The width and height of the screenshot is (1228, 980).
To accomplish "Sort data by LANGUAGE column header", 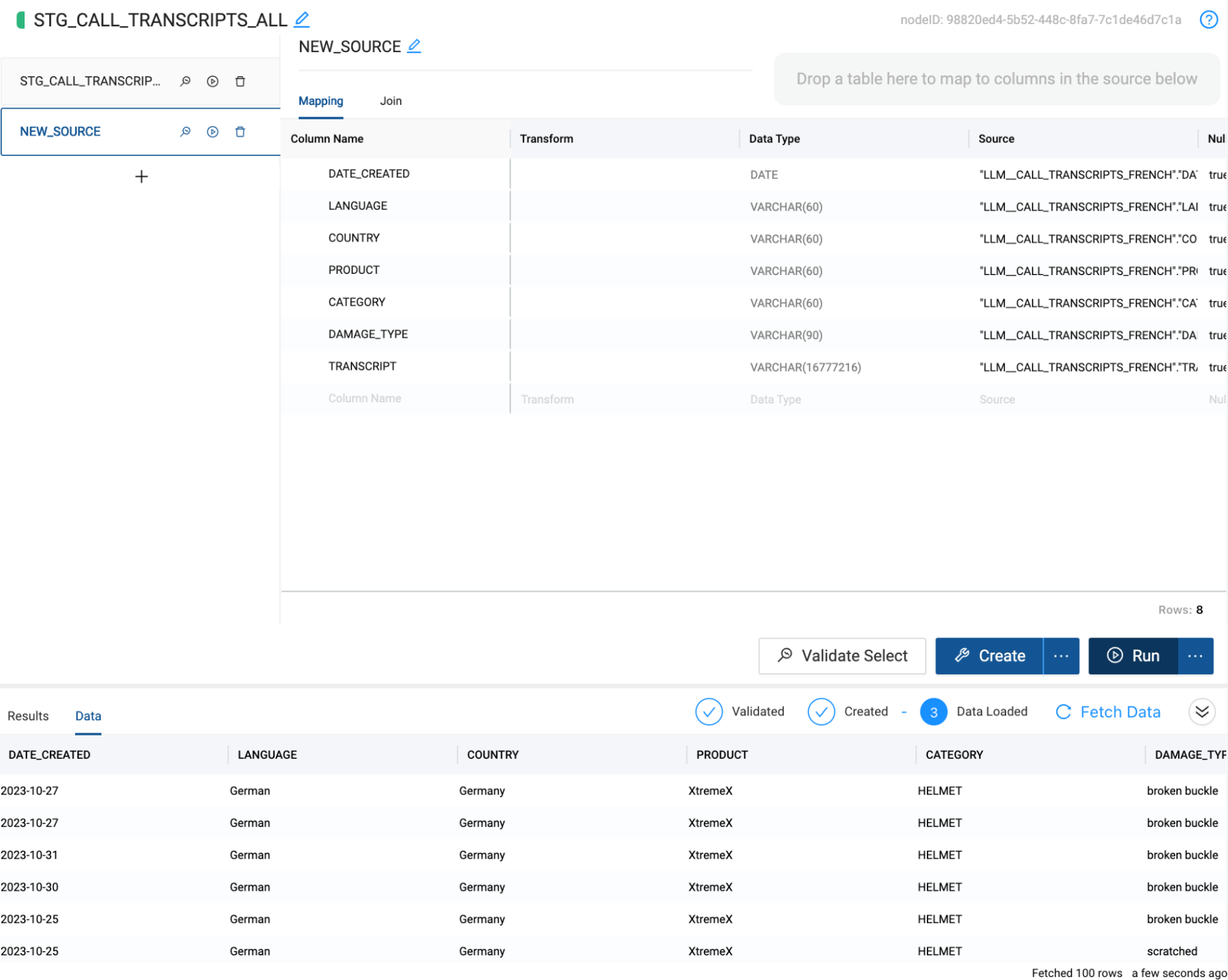I will click(267, 755).
